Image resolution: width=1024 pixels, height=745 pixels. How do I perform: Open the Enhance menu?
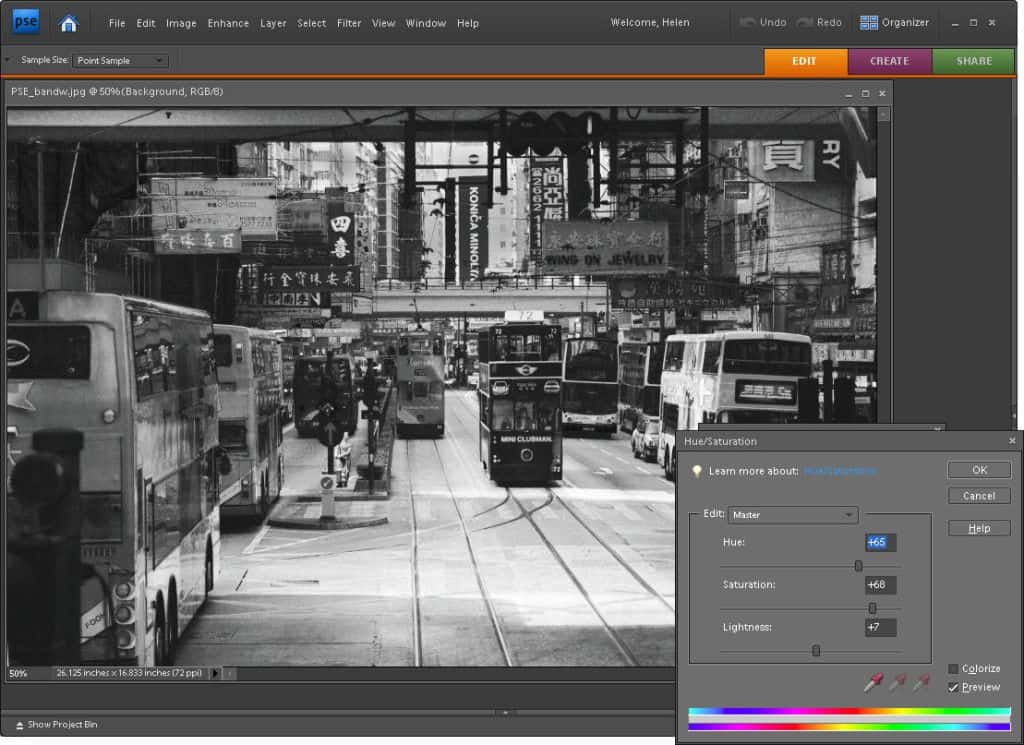tap(228, 23)
